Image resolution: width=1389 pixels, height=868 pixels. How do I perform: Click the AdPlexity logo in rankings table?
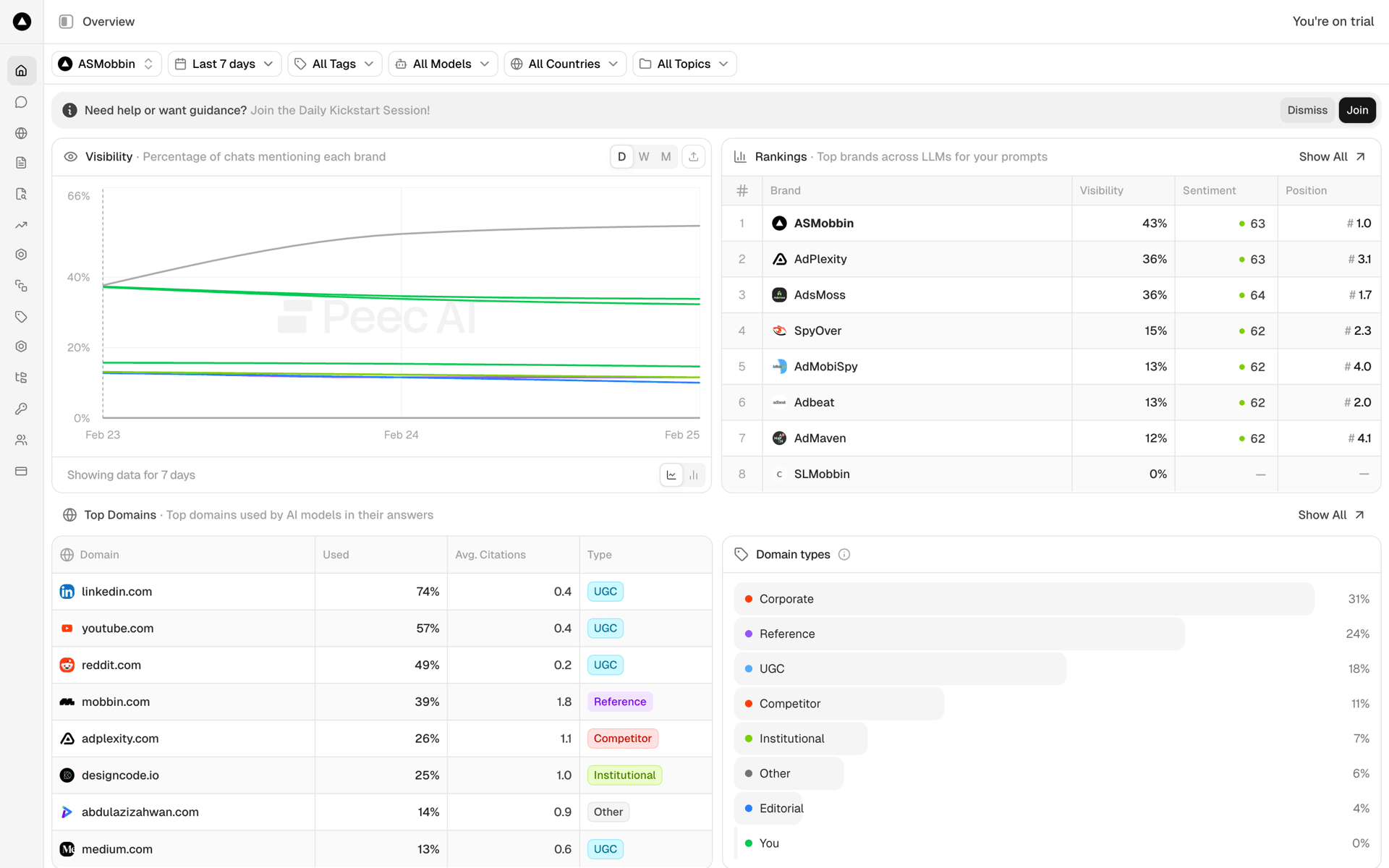[x=779, y=259]
